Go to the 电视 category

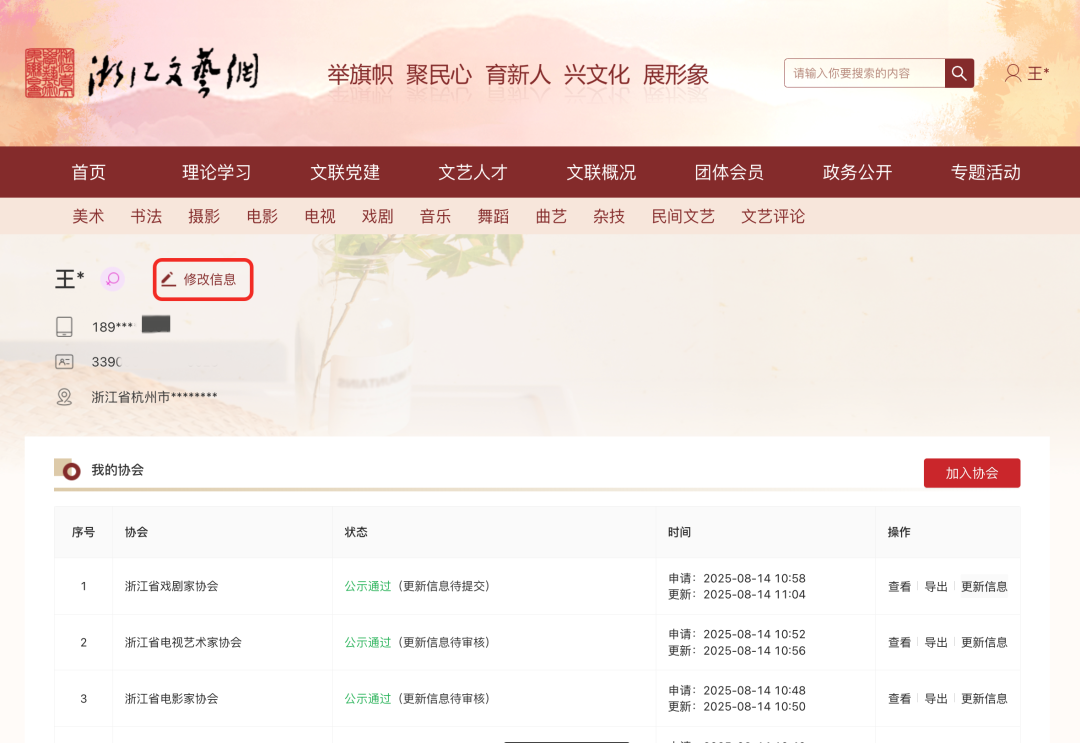pos(320,216)
